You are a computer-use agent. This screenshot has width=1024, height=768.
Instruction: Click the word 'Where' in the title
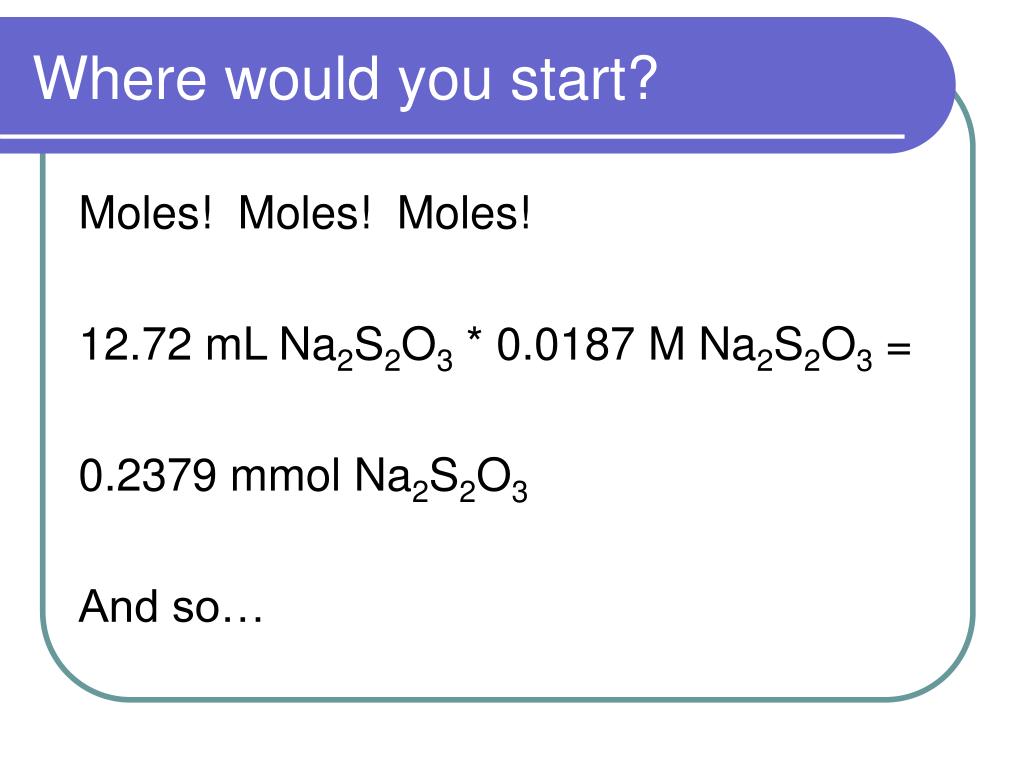pyautogui.click(x=120, y=78)
